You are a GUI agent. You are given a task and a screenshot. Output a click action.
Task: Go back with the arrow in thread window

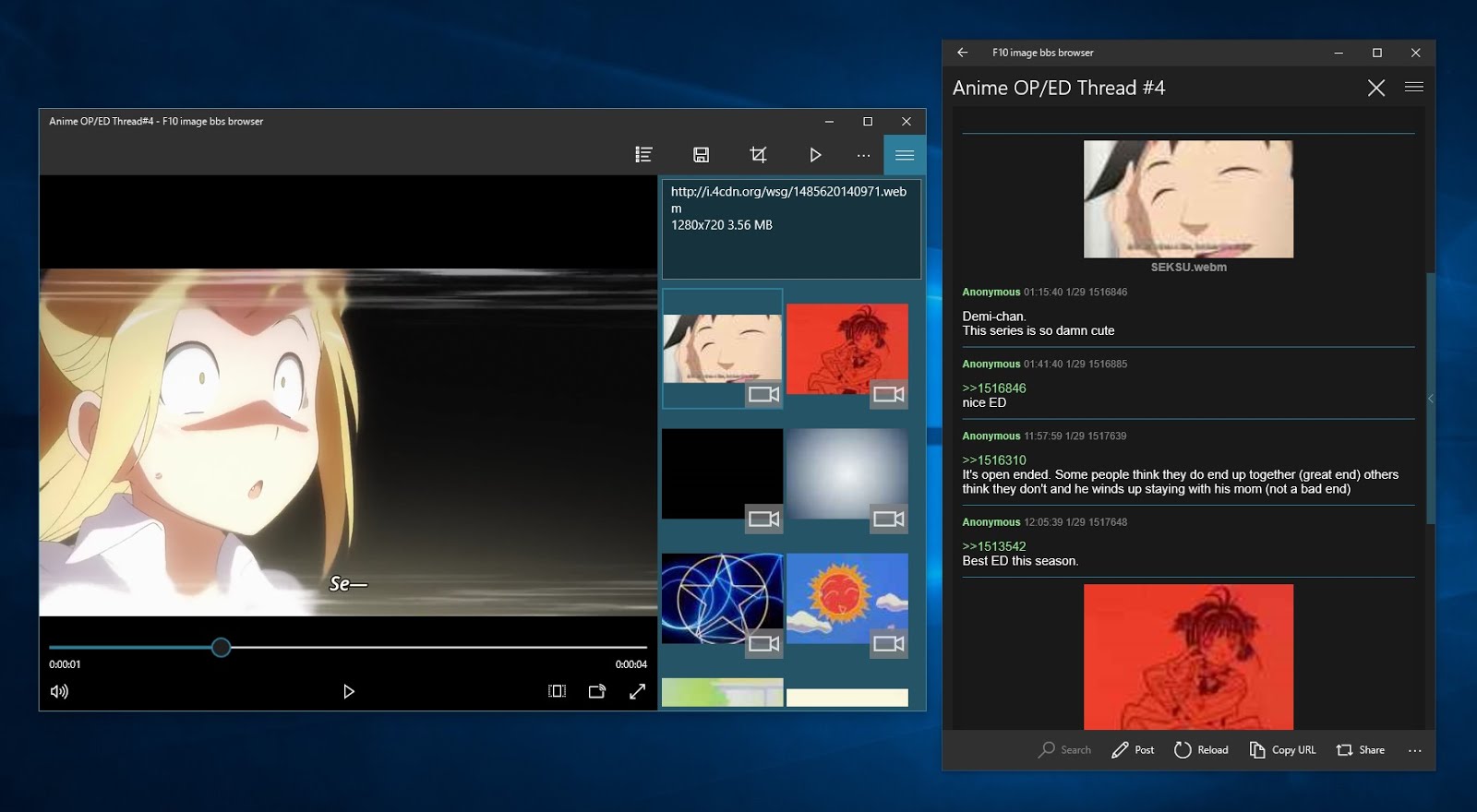coord(963,53)
